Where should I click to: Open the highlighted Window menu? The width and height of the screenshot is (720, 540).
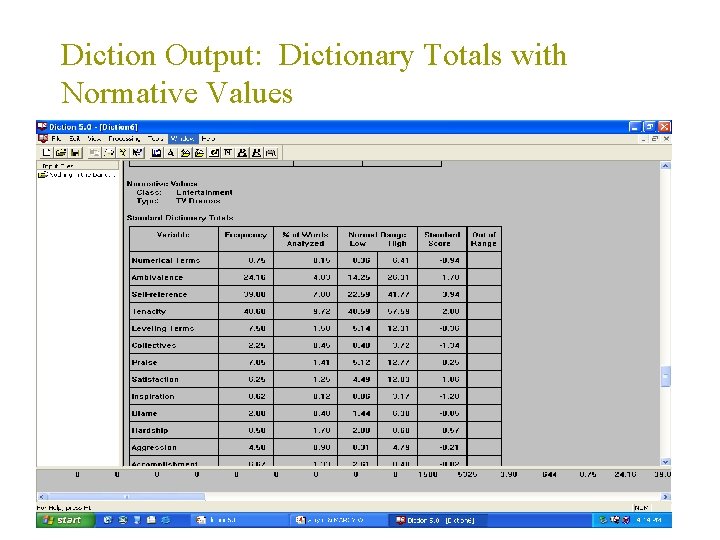coord(183,138)
